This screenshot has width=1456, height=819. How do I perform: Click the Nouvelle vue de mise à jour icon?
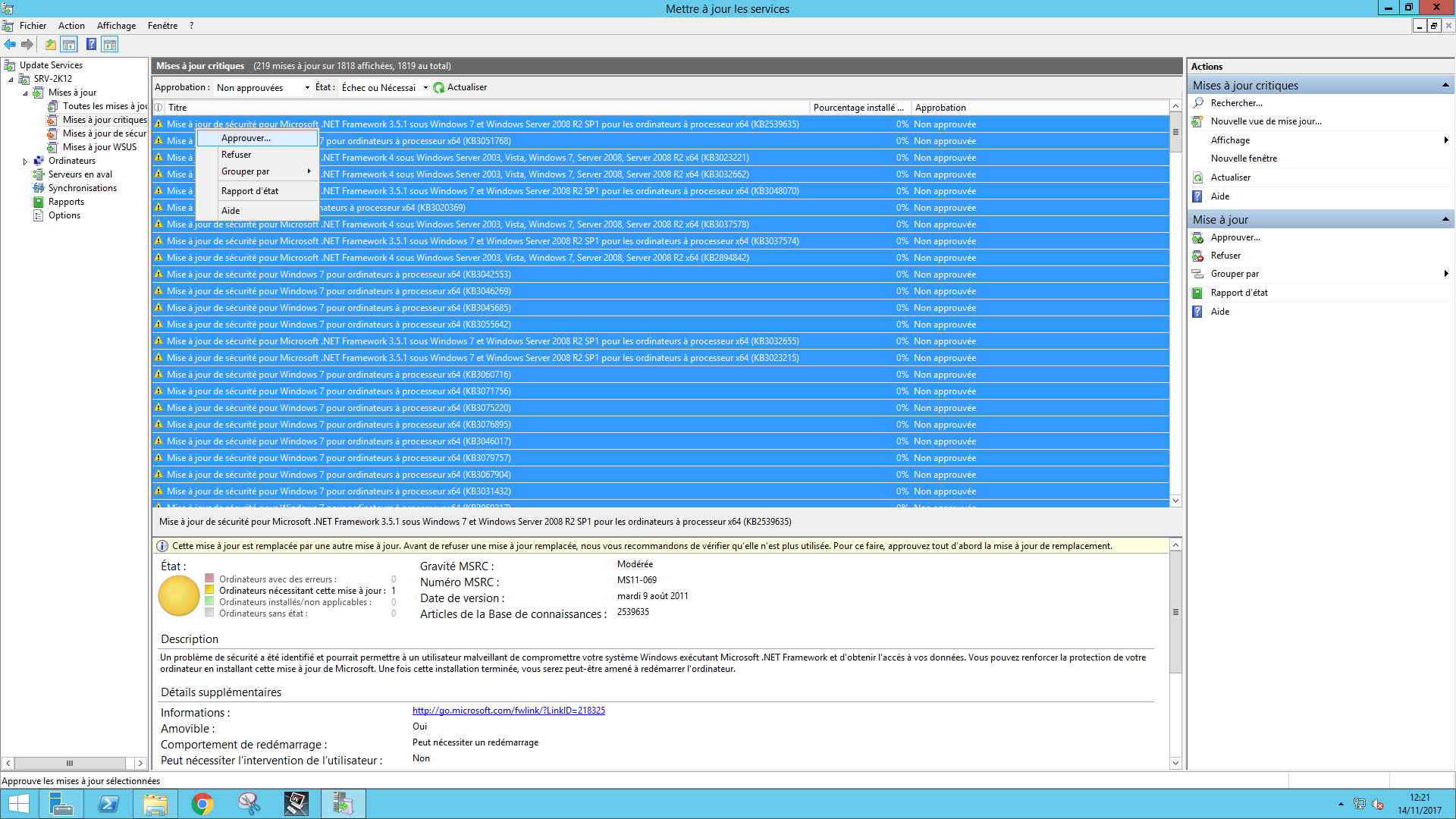[1198, 121]
